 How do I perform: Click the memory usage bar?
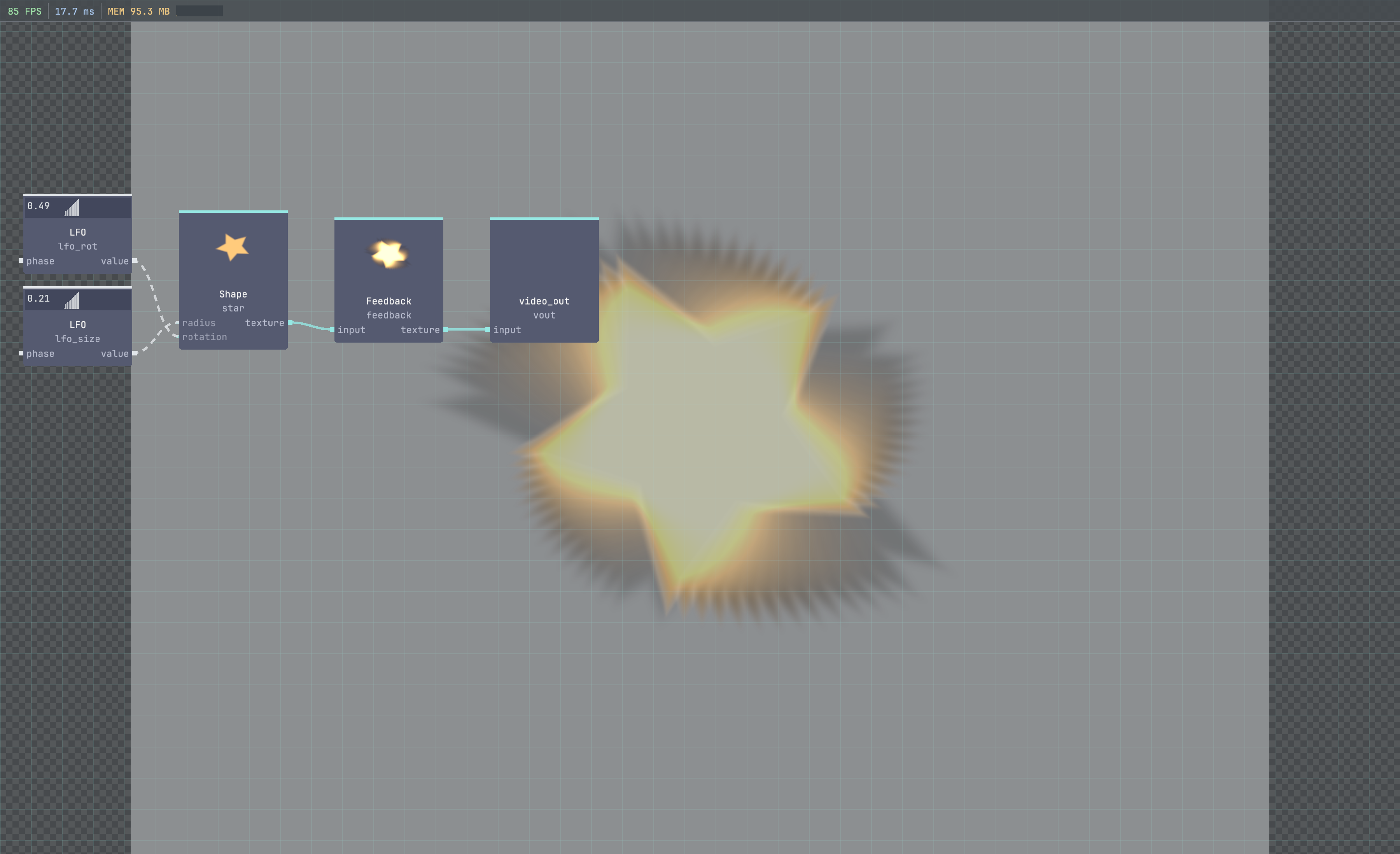[x=199, y=11]
